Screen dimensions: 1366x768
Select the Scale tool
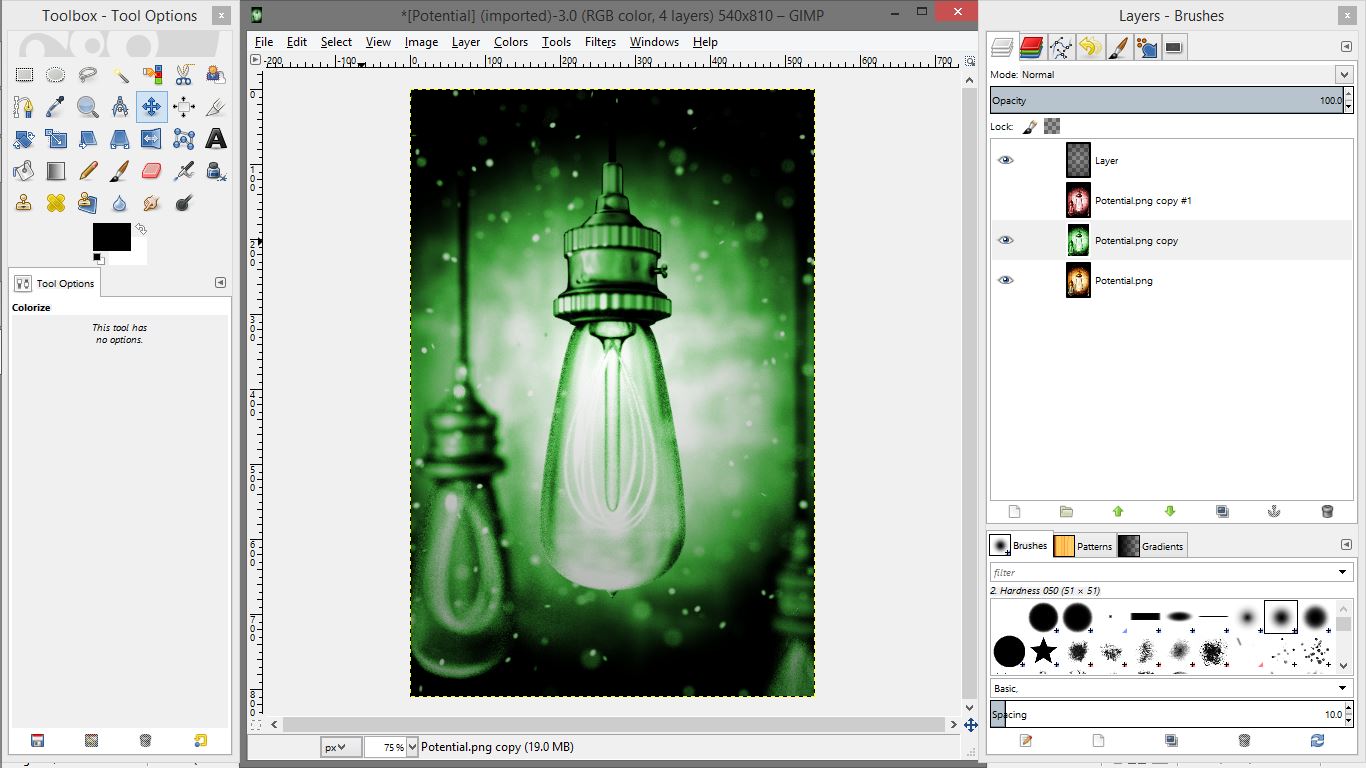coord(56,138)
